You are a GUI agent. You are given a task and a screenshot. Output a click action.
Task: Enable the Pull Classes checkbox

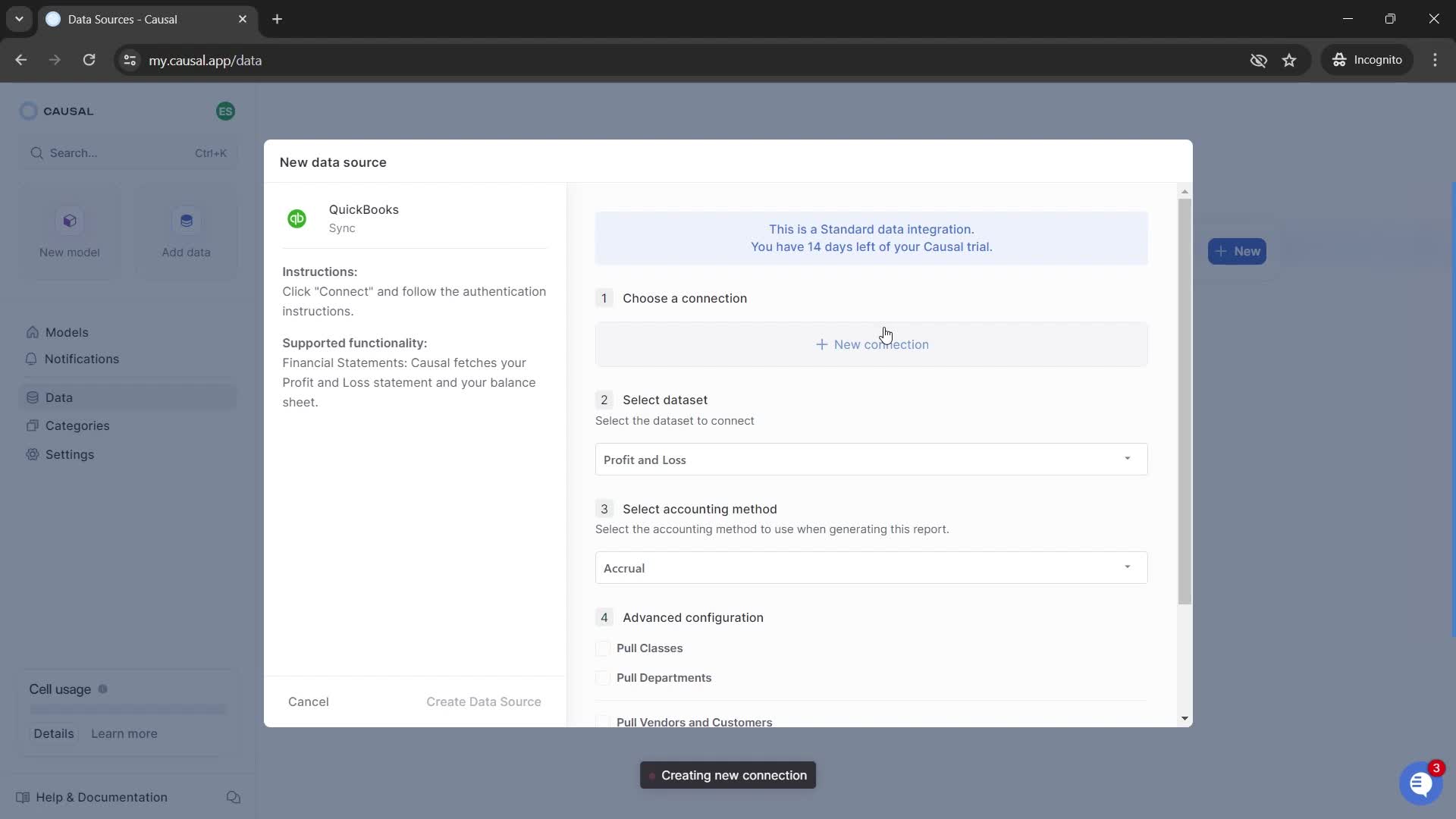coord(603,648)
